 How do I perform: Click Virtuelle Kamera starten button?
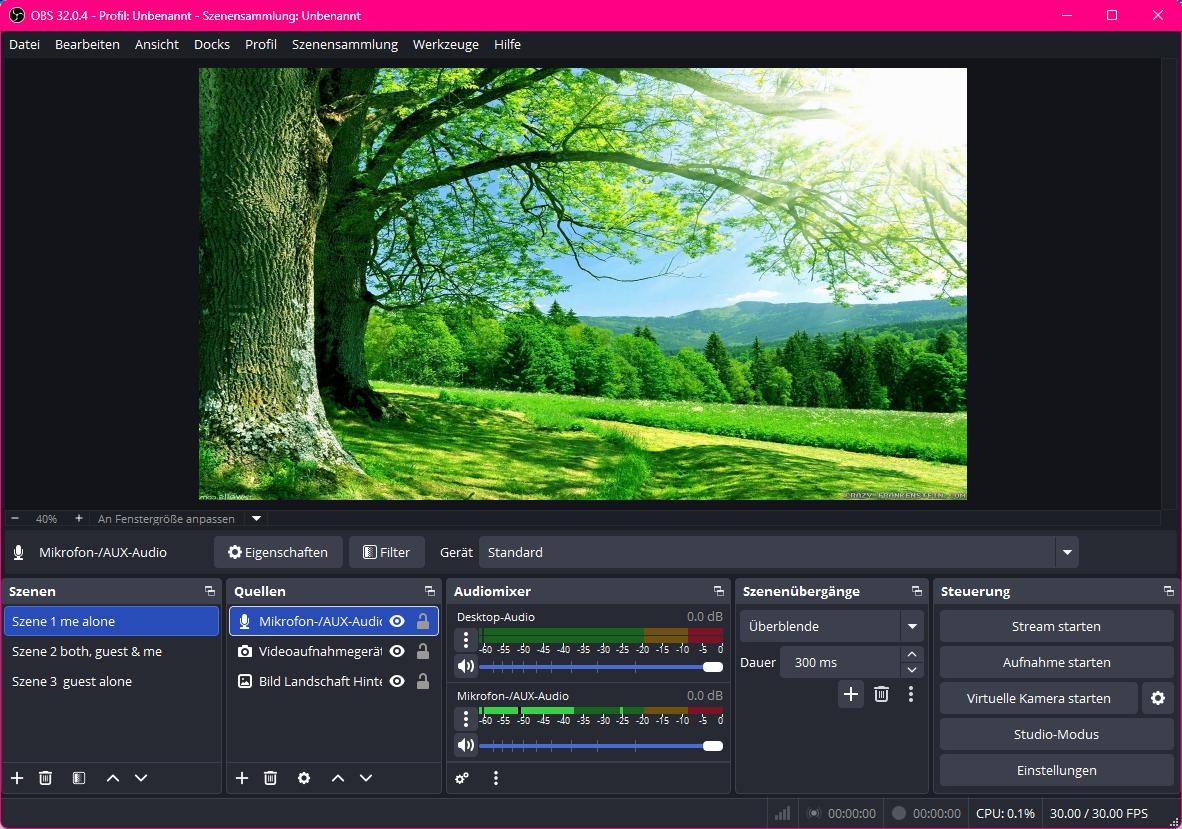pyautogui.click(x=1039, y=699)
